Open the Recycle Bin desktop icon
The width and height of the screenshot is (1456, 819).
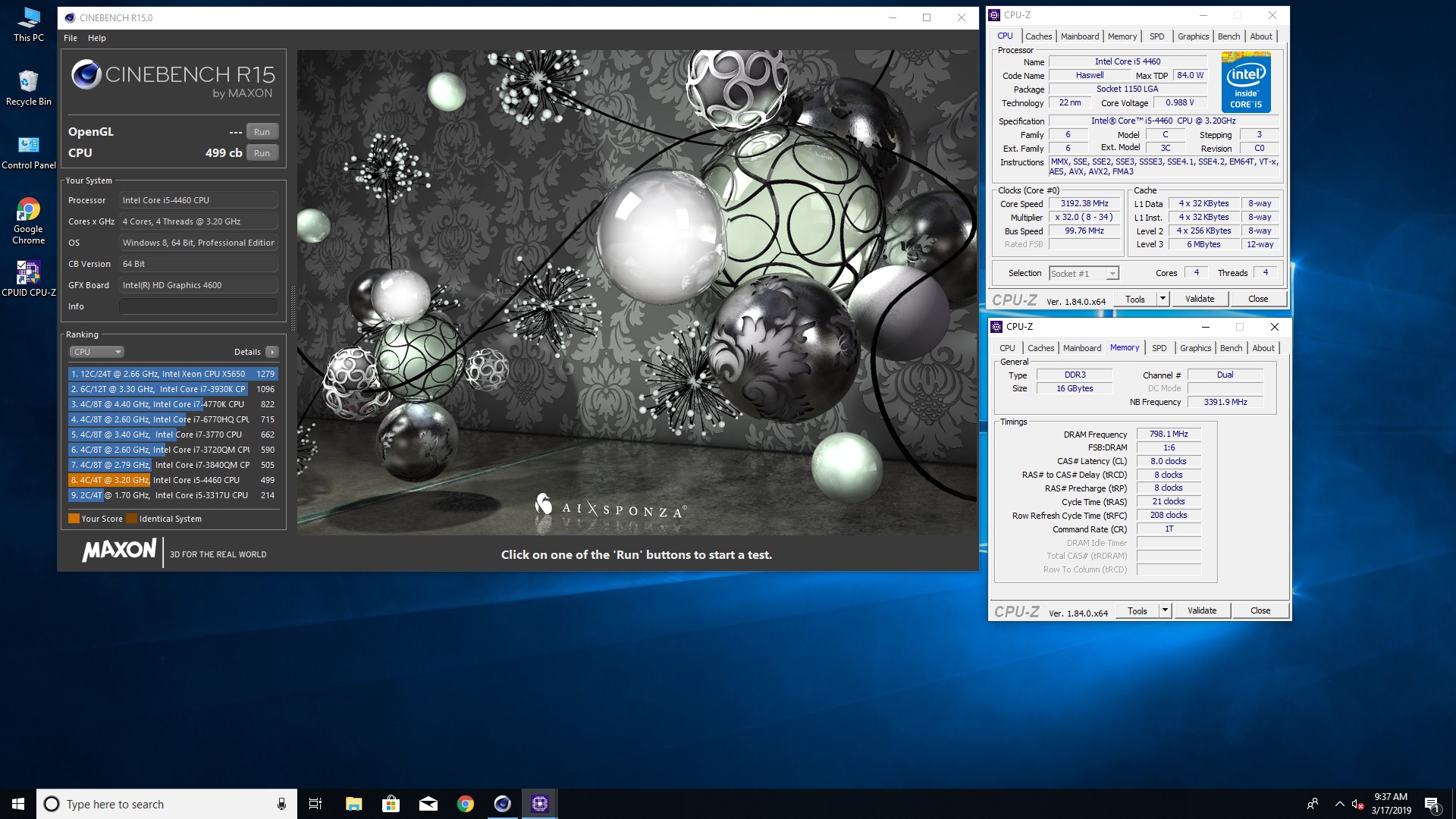coord(29,88)
